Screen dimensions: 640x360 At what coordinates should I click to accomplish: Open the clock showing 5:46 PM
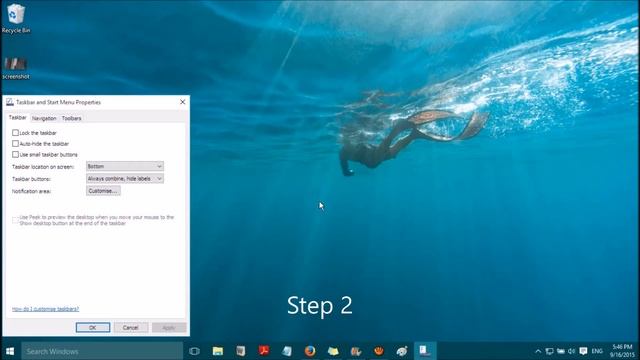(x=622, y=351)
